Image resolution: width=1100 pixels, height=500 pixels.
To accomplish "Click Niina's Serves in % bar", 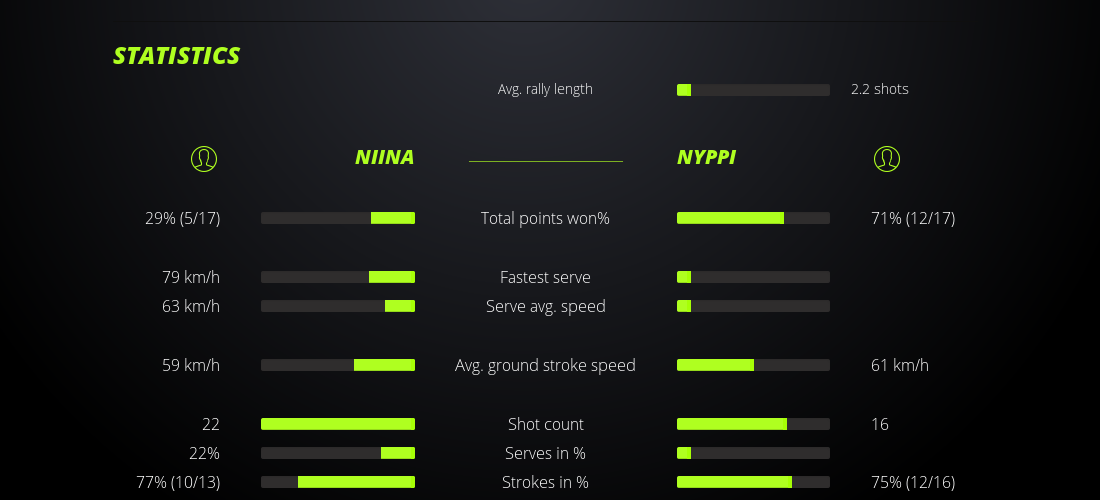I will [338, 453].
